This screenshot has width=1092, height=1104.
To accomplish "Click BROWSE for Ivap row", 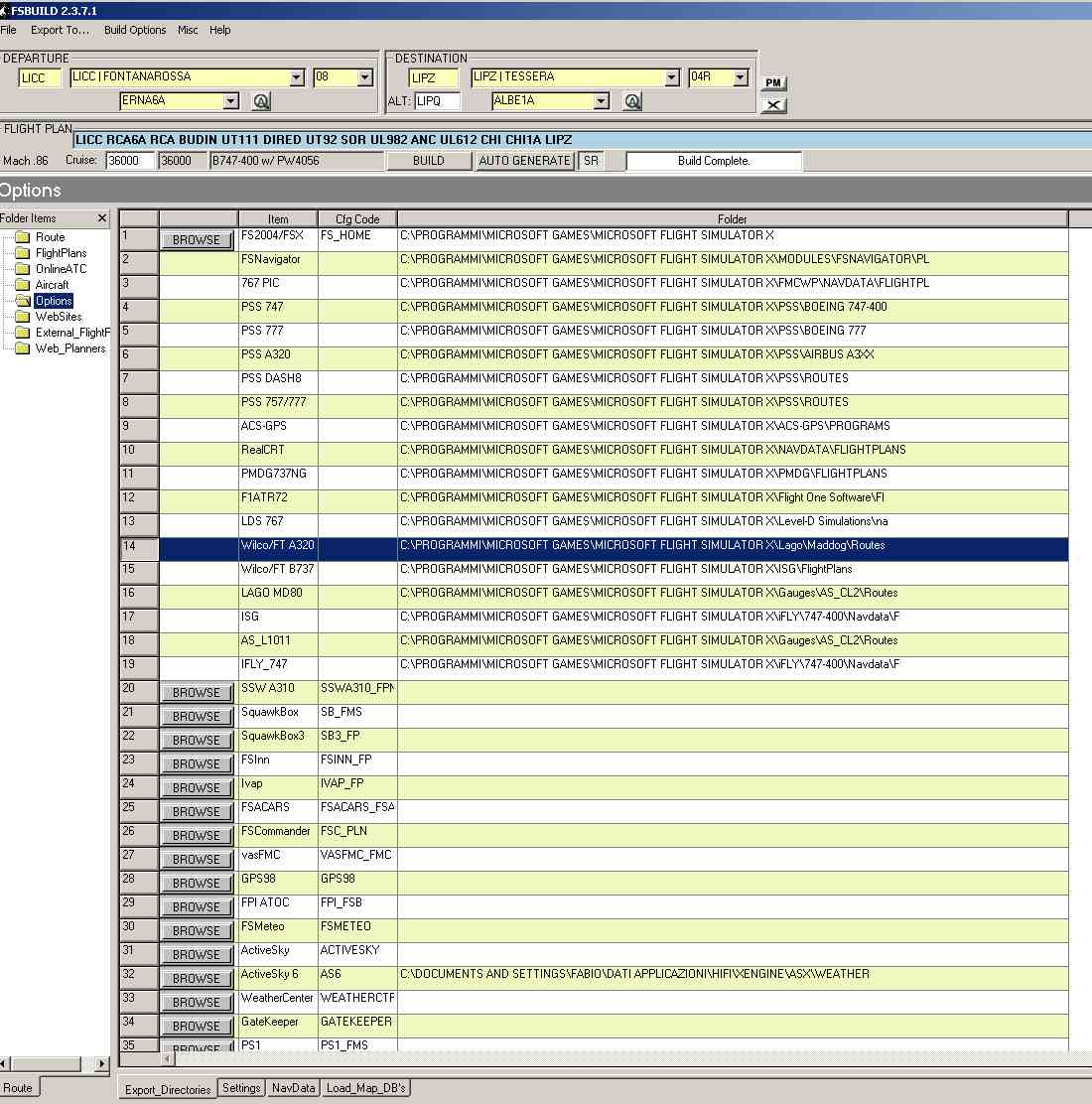I will pos(197,788).
